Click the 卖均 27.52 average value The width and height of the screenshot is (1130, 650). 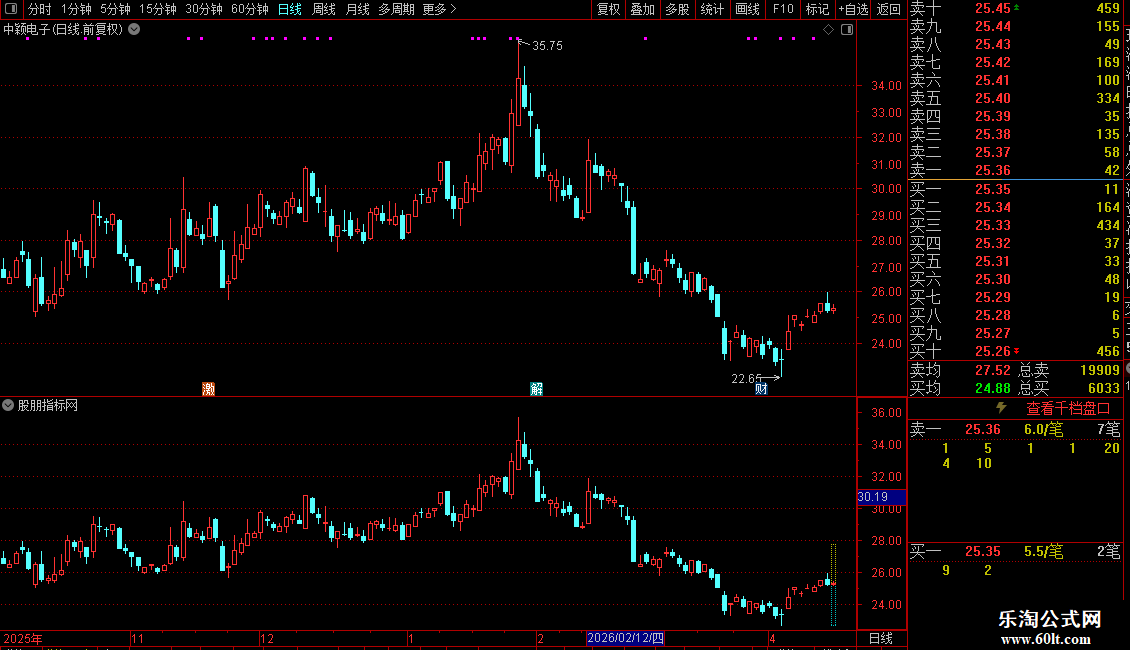coord(992,370)
